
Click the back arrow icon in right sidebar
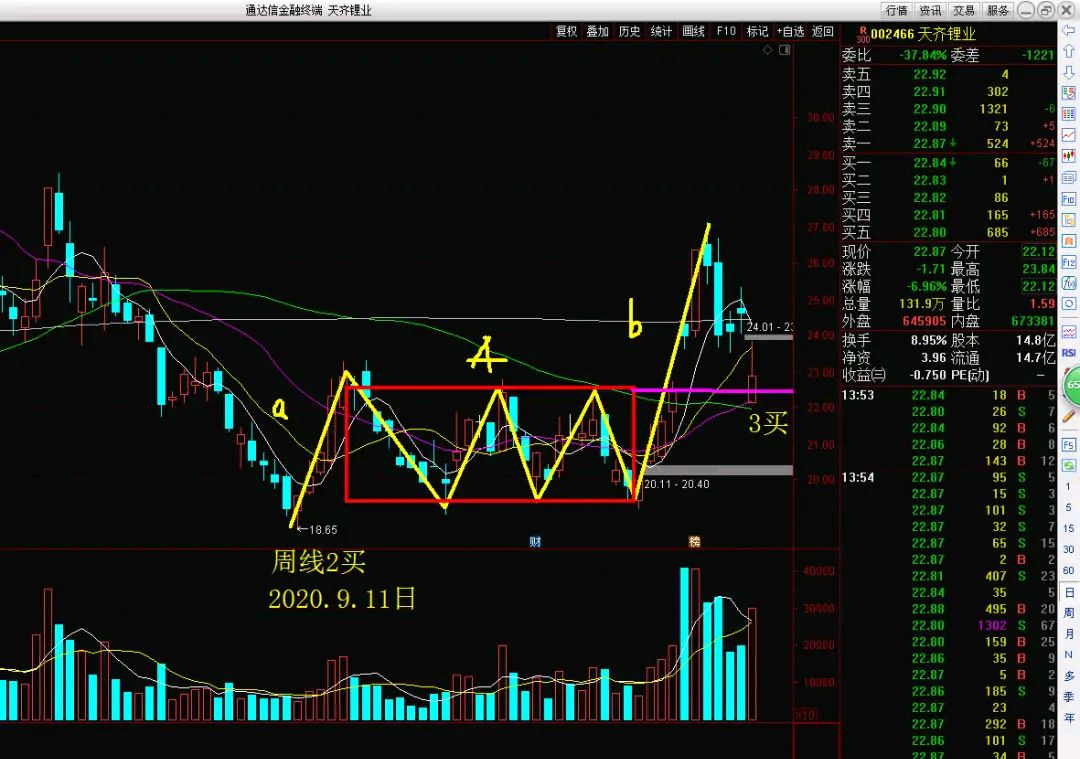[x=1069, y=30]
